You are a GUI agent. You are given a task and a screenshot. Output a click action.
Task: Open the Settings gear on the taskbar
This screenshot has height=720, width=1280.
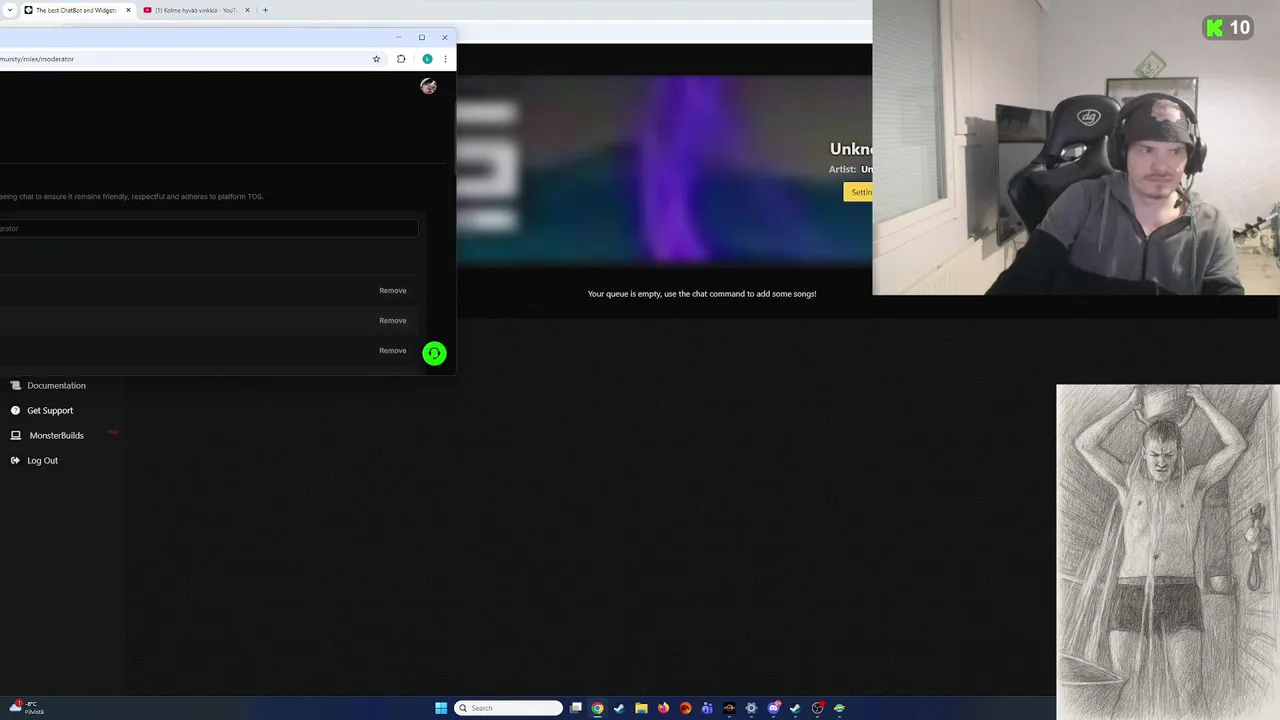751,708
